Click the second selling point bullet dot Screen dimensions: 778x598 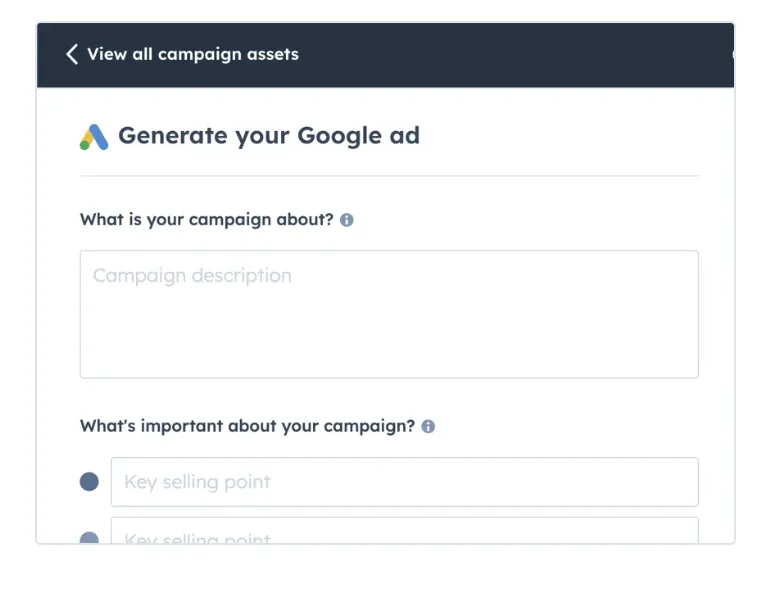pyautogui.click(x=89, y=538)
